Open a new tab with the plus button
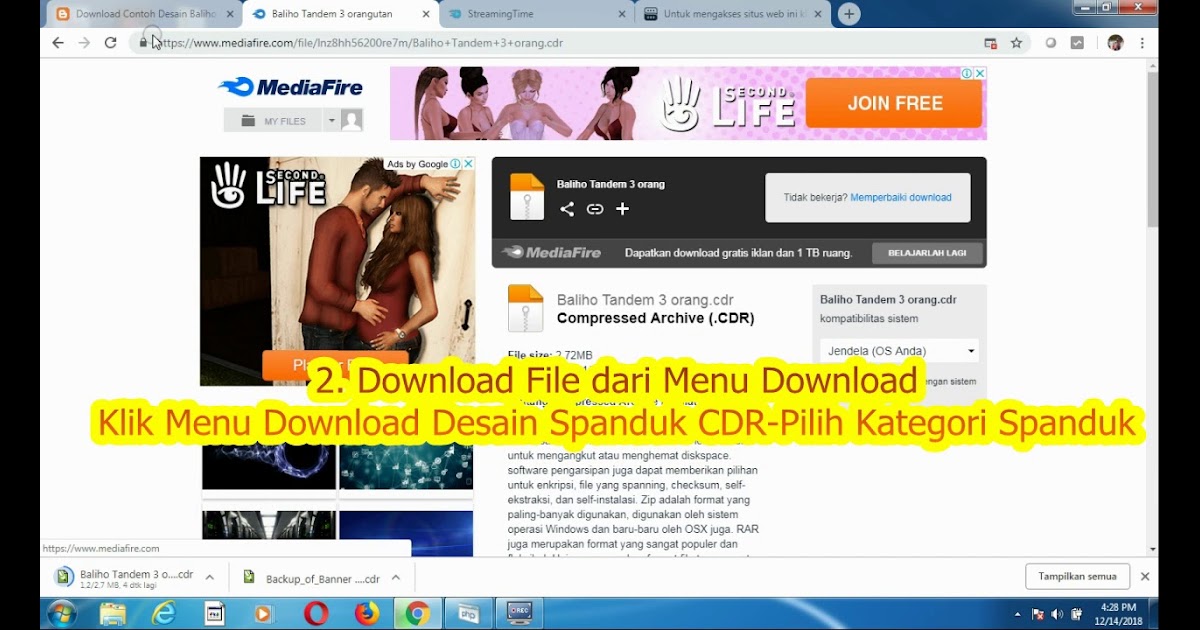The width and height of the screenshot is (1200, 630). point(849,14)
